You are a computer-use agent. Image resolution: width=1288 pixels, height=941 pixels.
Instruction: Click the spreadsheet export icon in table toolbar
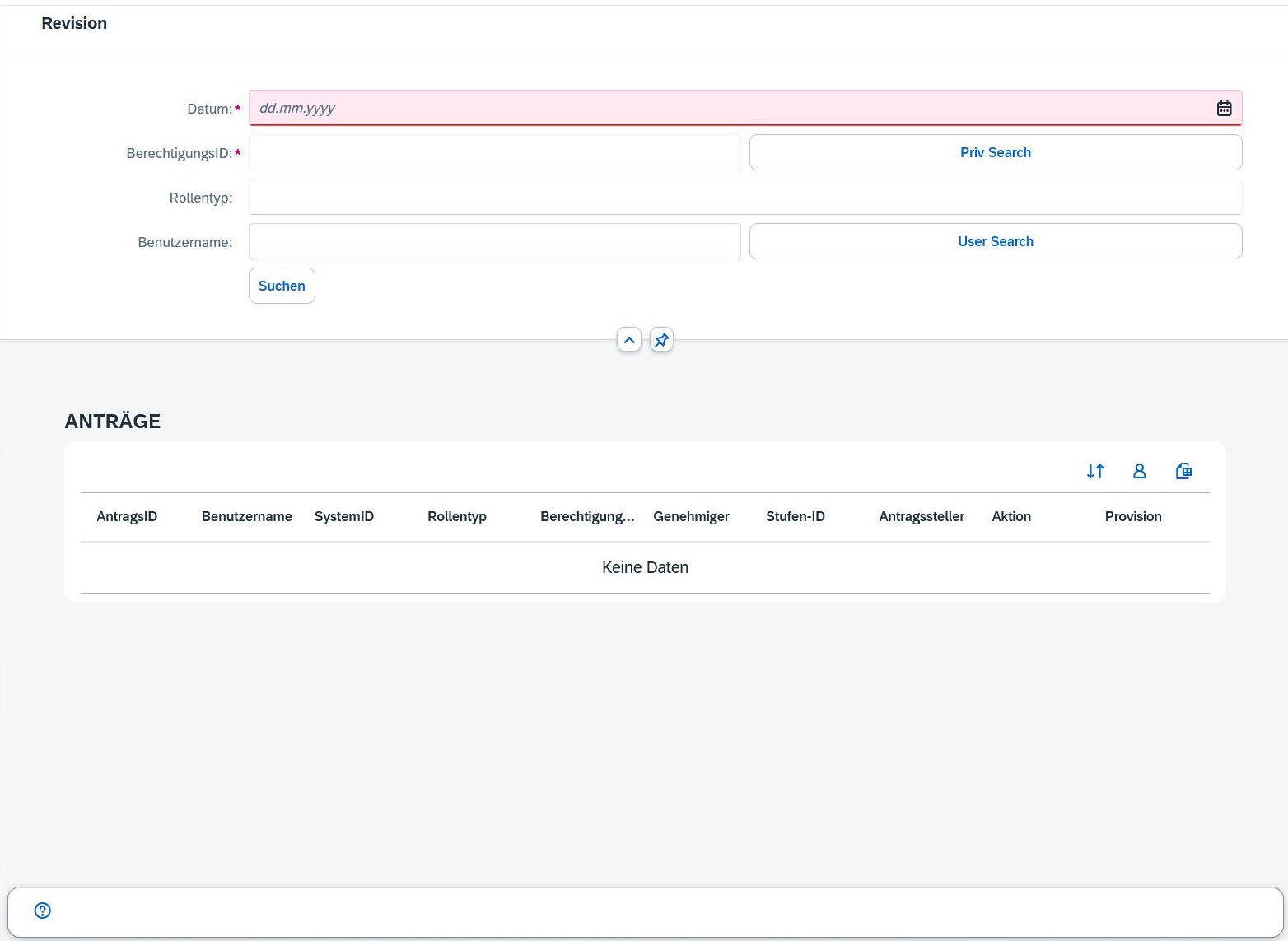click(x=1183, y=471)
